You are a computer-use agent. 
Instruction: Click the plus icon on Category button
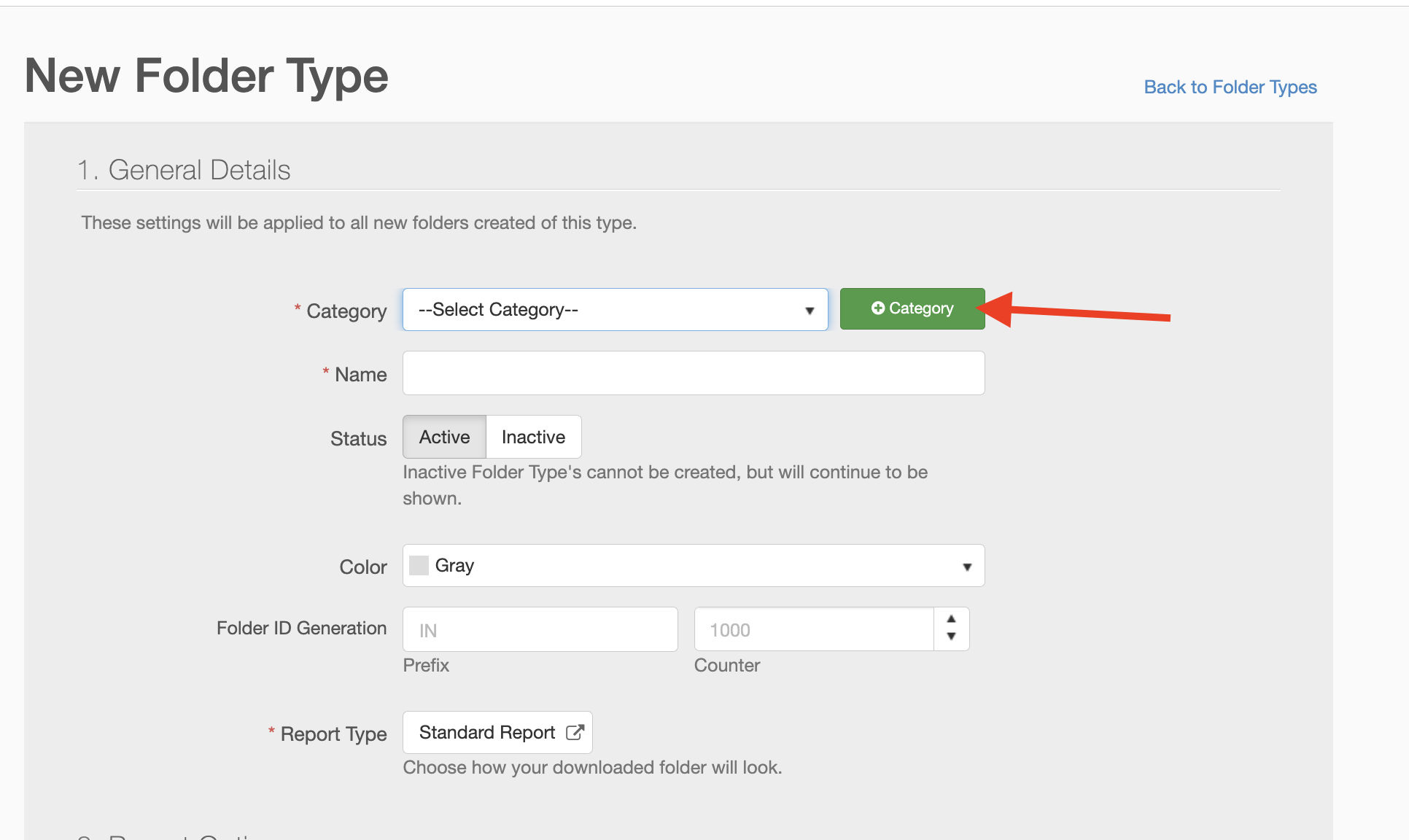(878, 308)
